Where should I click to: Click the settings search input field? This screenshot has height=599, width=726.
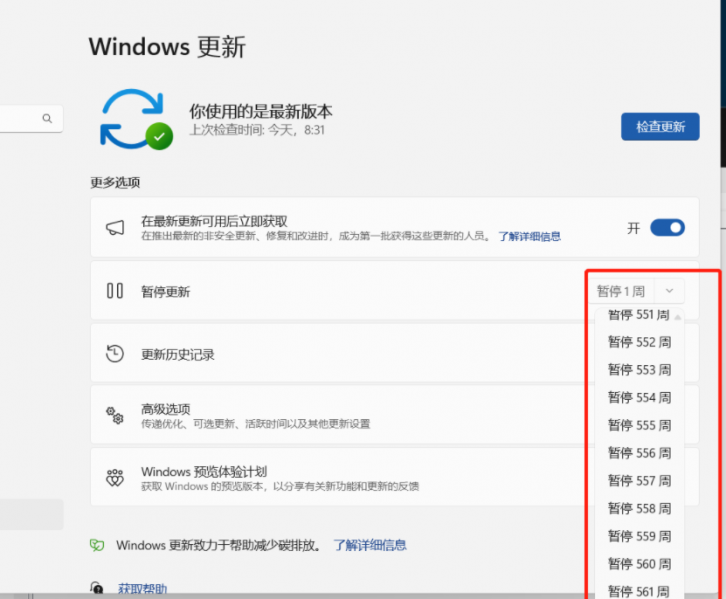coord(29,119)
